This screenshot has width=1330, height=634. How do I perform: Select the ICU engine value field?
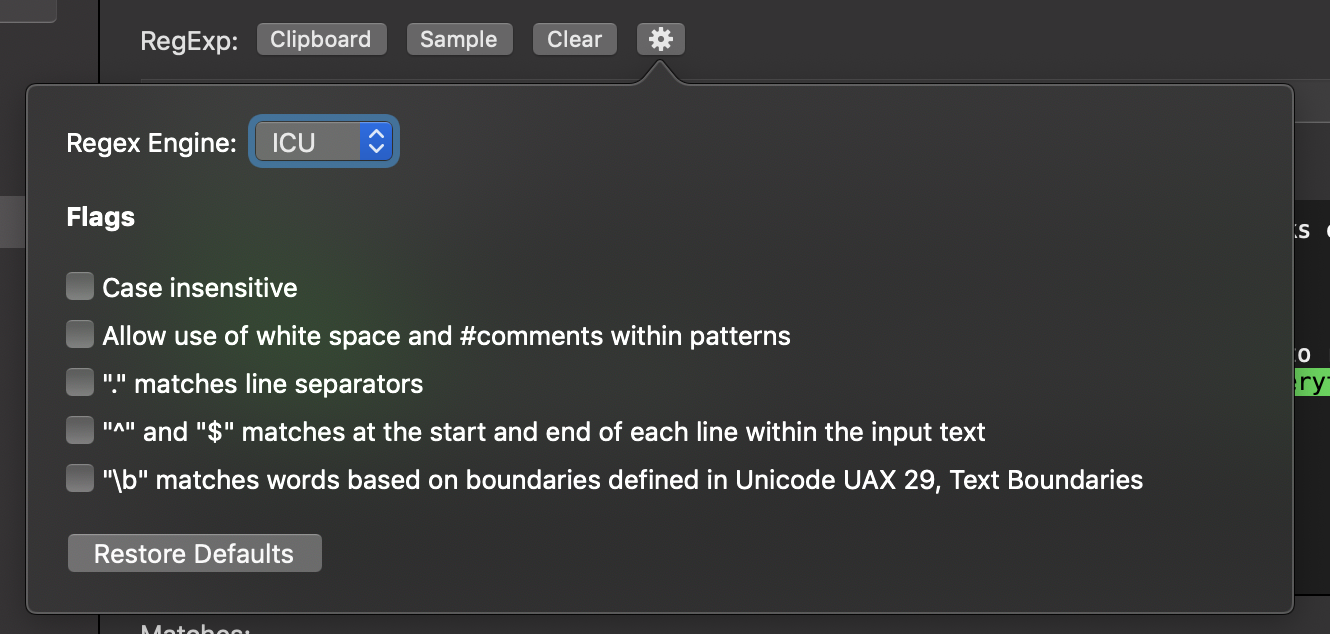[x=300, y=142]
